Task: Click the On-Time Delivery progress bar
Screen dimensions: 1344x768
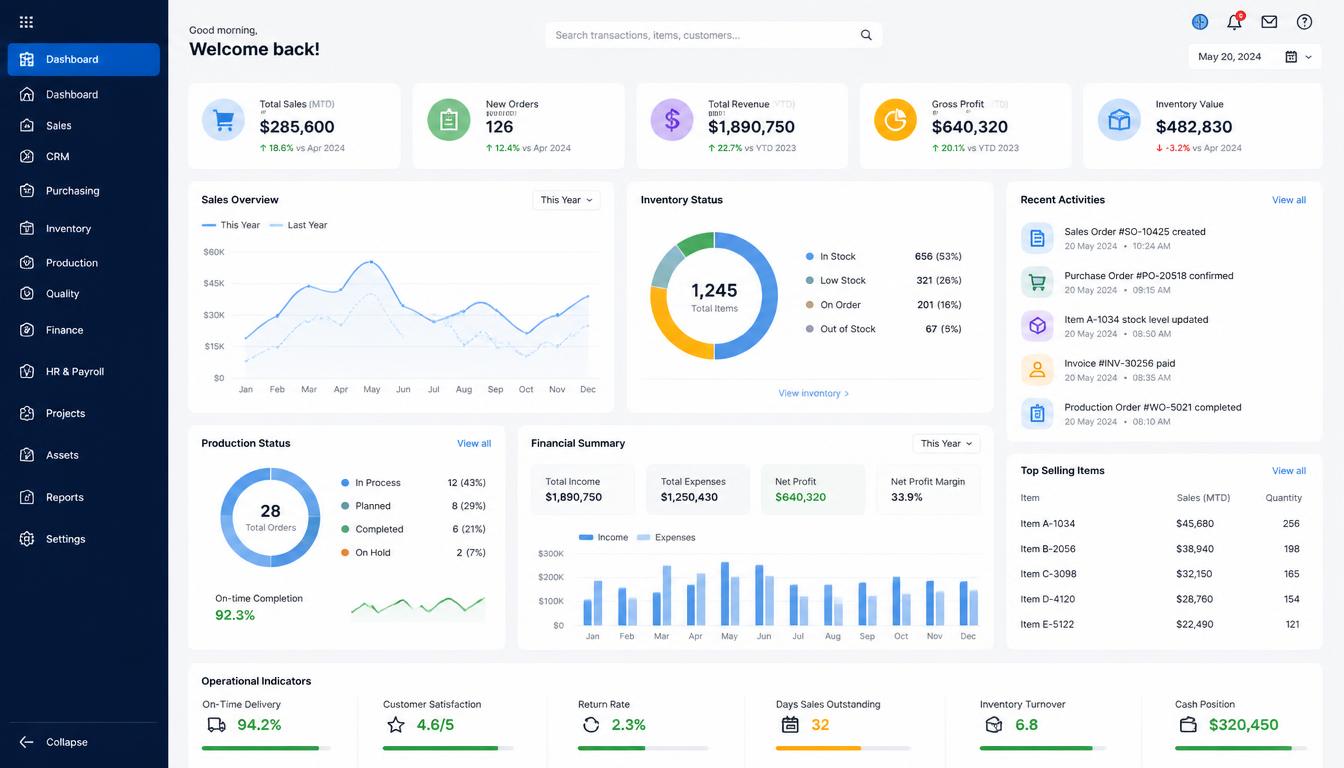Action: pos(266,748)
